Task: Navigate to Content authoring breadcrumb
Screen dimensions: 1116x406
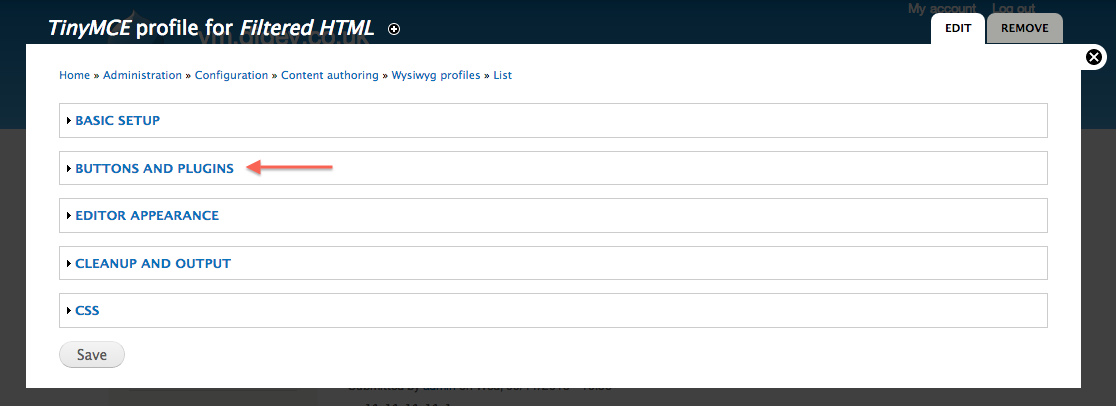Action: 330,75
